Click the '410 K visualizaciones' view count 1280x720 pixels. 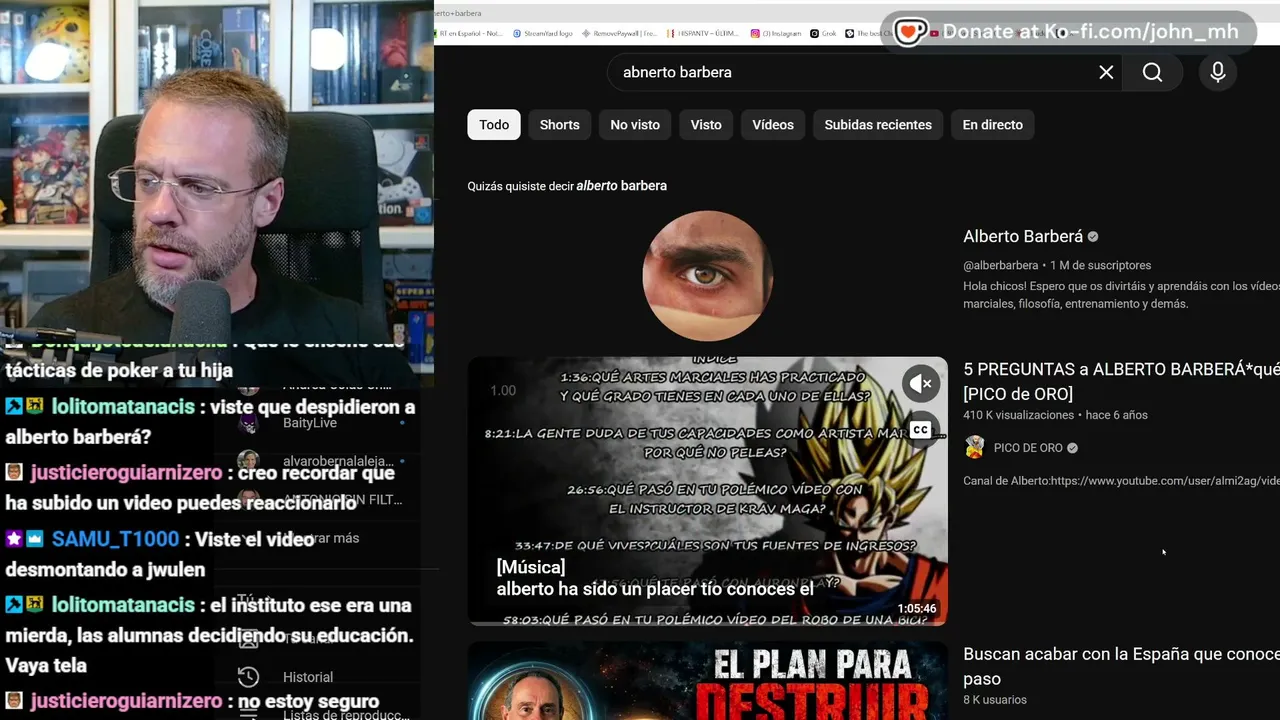click(x=1018, y=415)
